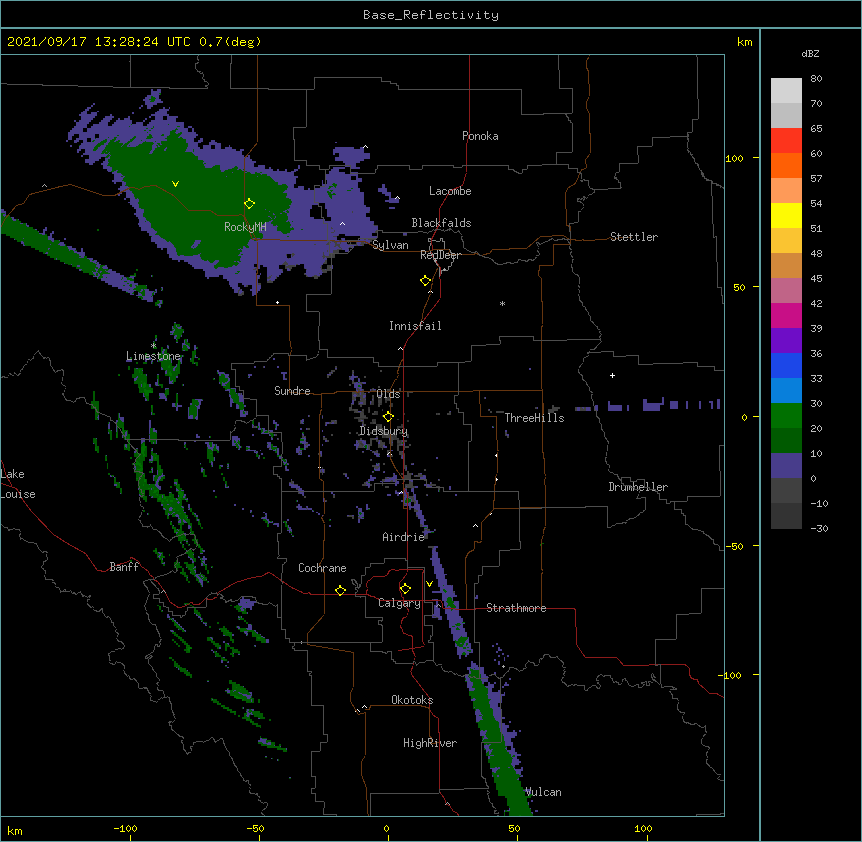Pick the yellow 54 dBZ legend swatch

point(786,215)
